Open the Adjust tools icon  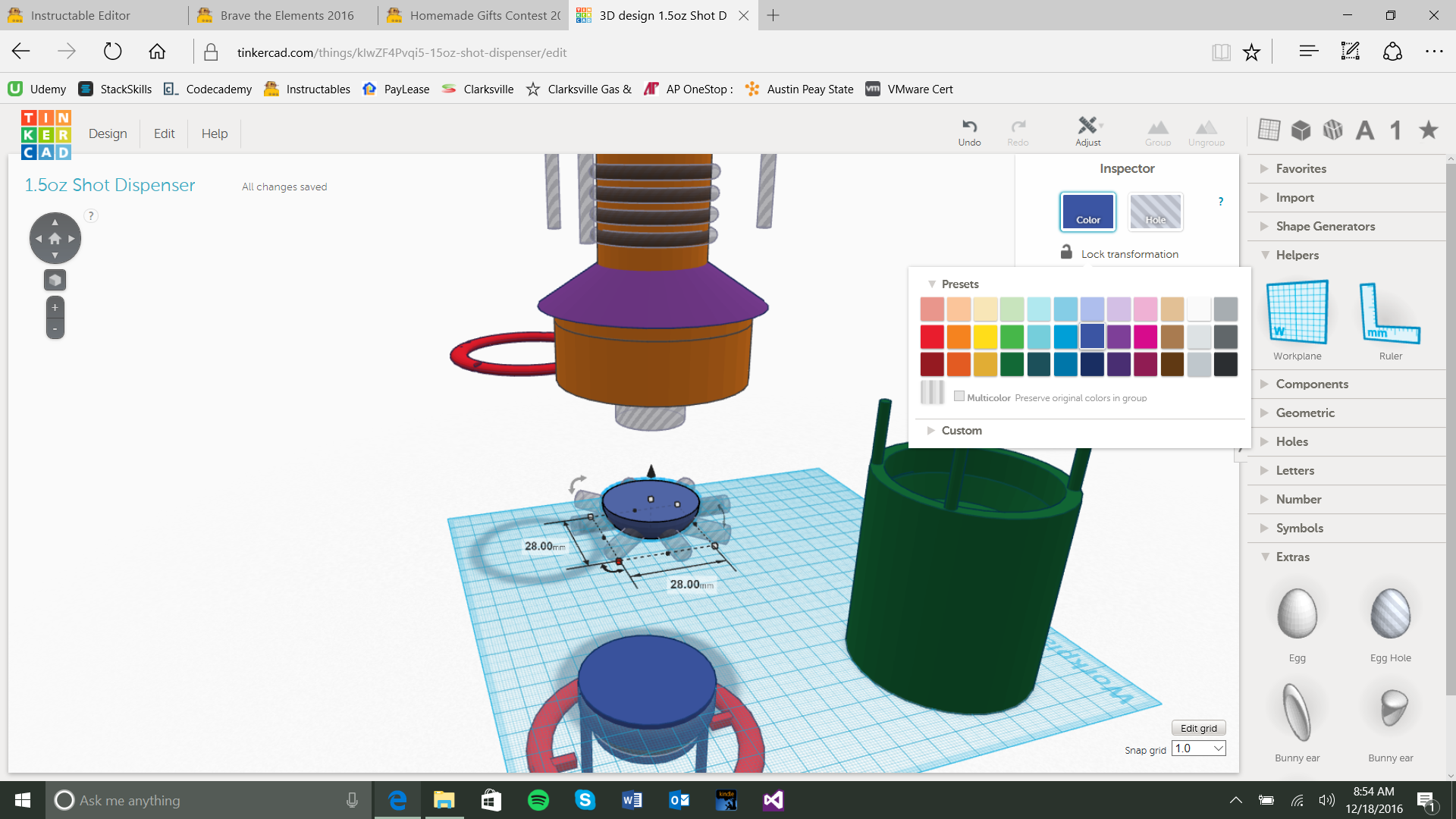point(1087,126)
